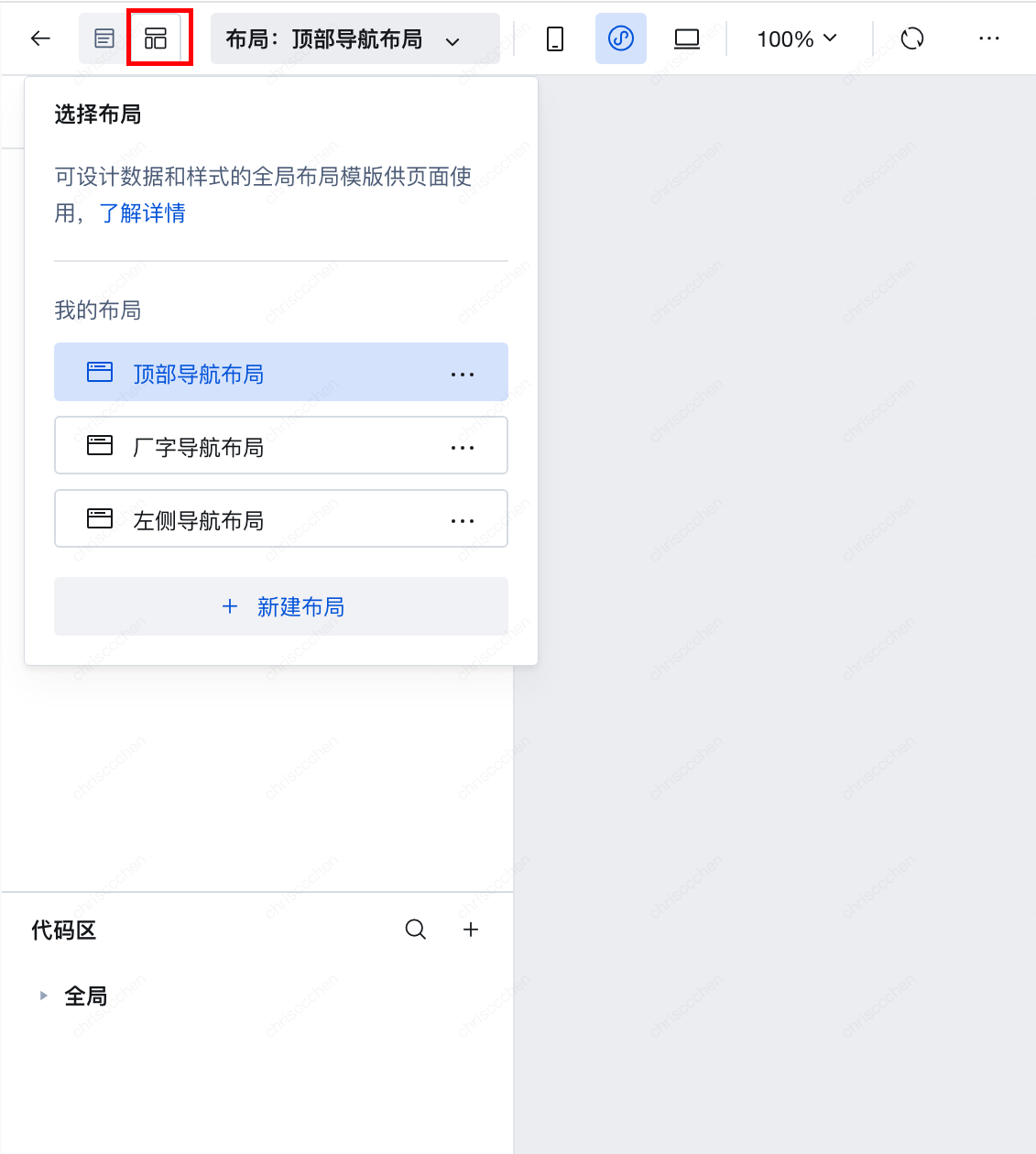Switch to mobile phone preview
This screenshot has height=1154, width=1036.
(555, 38)
